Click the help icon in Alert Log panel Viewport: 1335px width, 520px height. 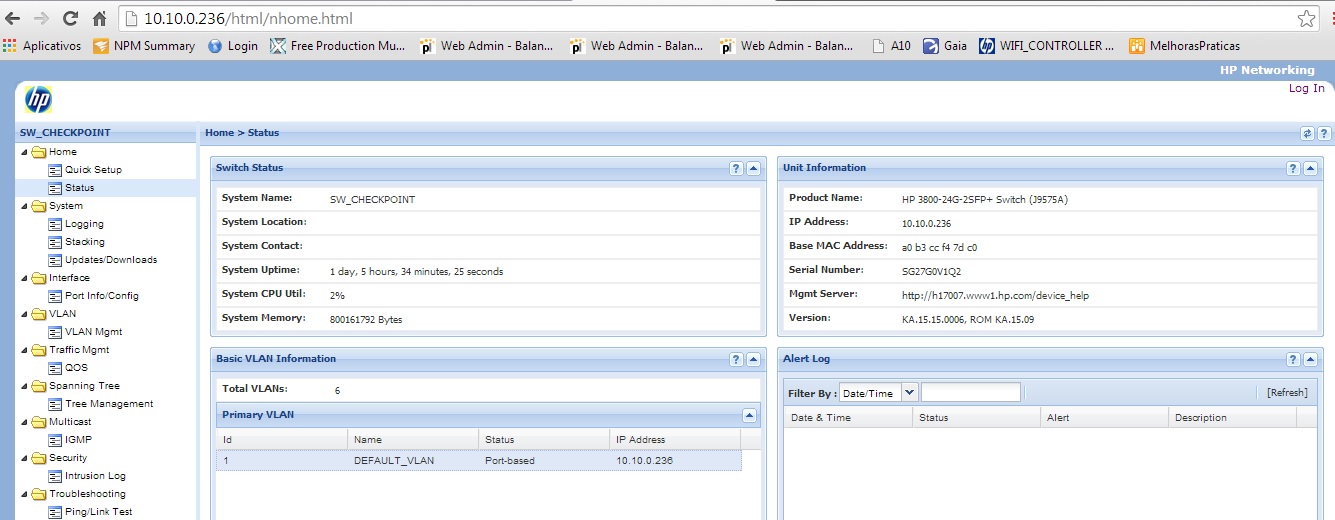[x=1293, y=360]
